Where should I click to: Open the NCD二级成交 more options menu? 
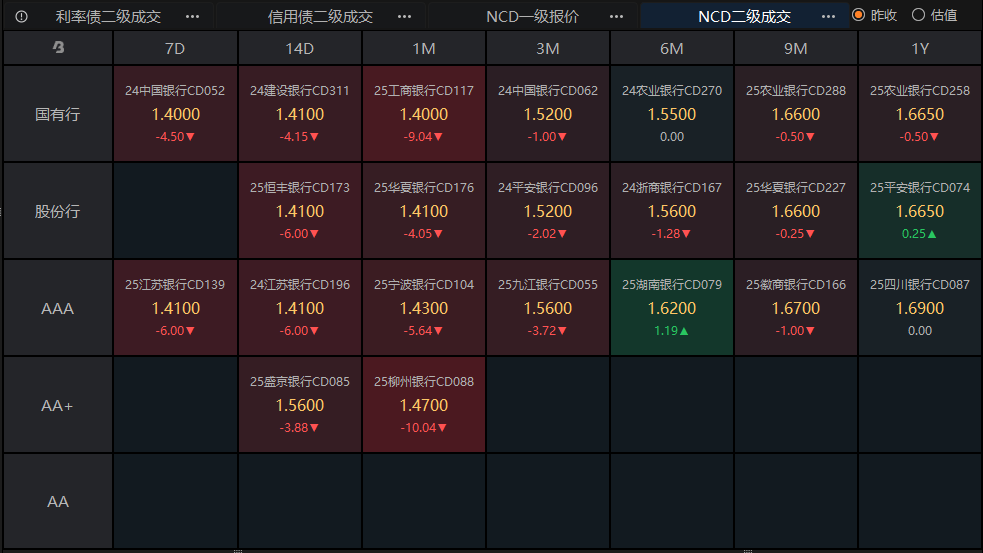828,16
